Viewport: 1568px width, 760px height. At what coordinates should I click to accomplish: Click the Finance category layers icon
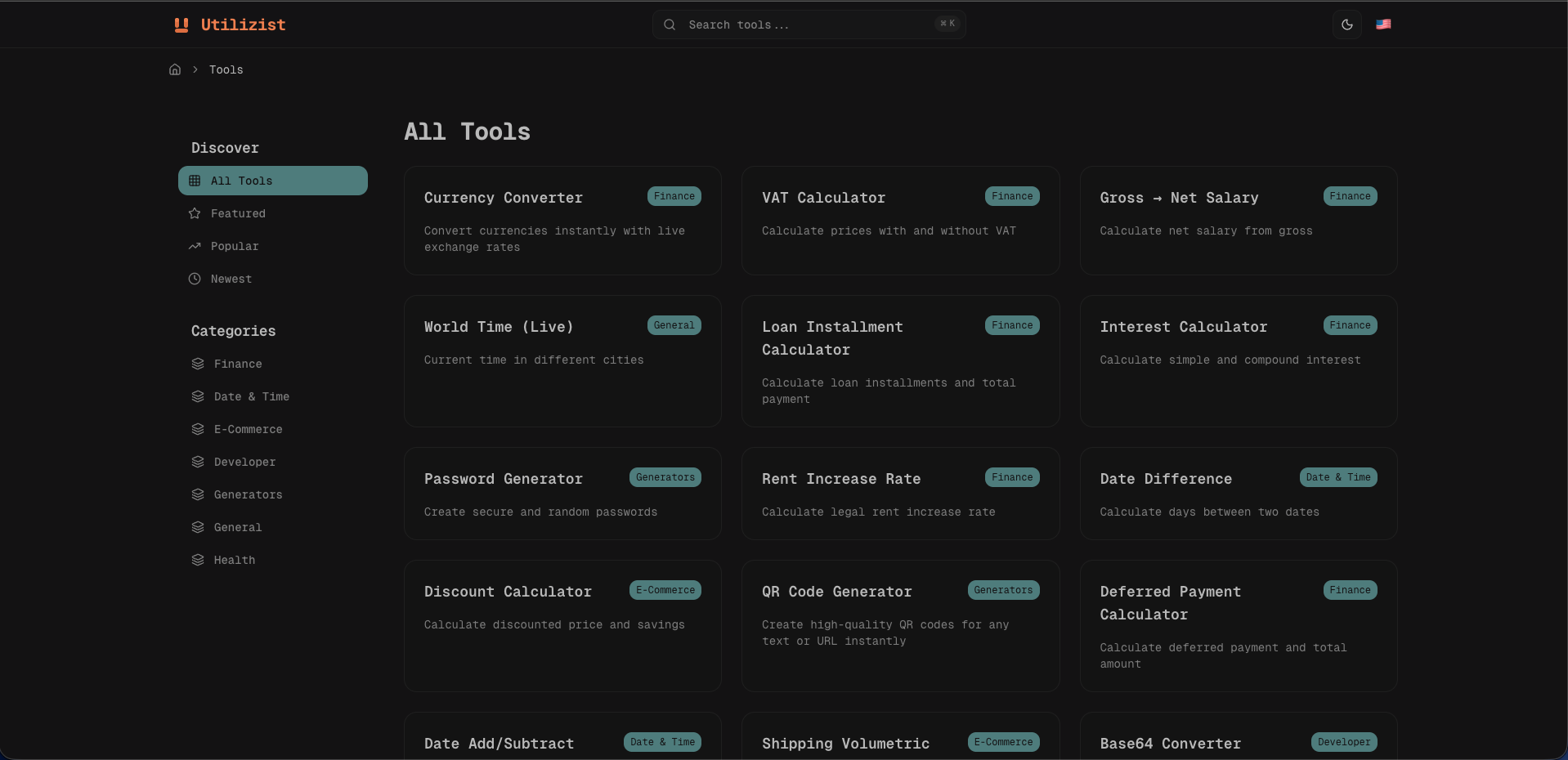pos(199,364)
